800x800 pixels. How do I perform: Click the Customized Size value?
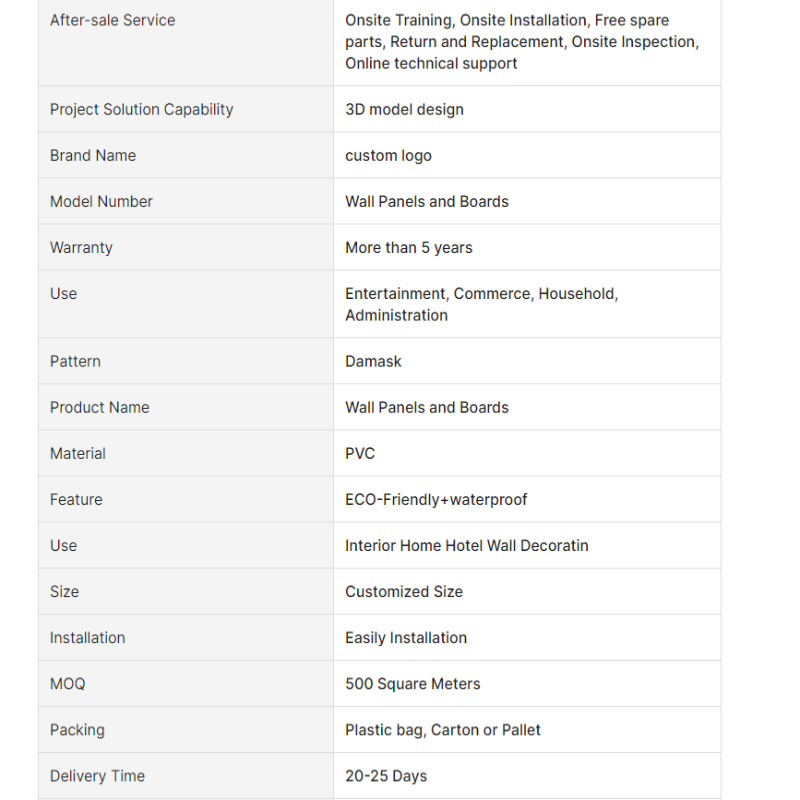click(404, 591)
